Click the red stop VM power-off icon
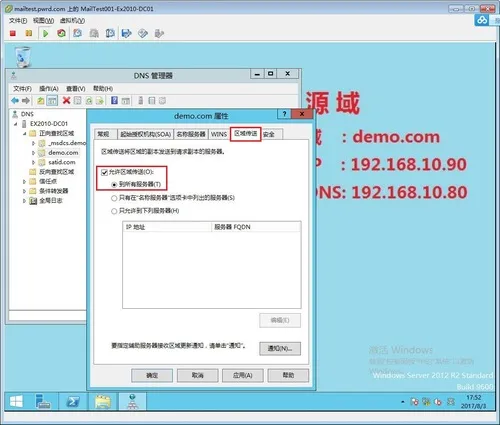 click(13, 33)
